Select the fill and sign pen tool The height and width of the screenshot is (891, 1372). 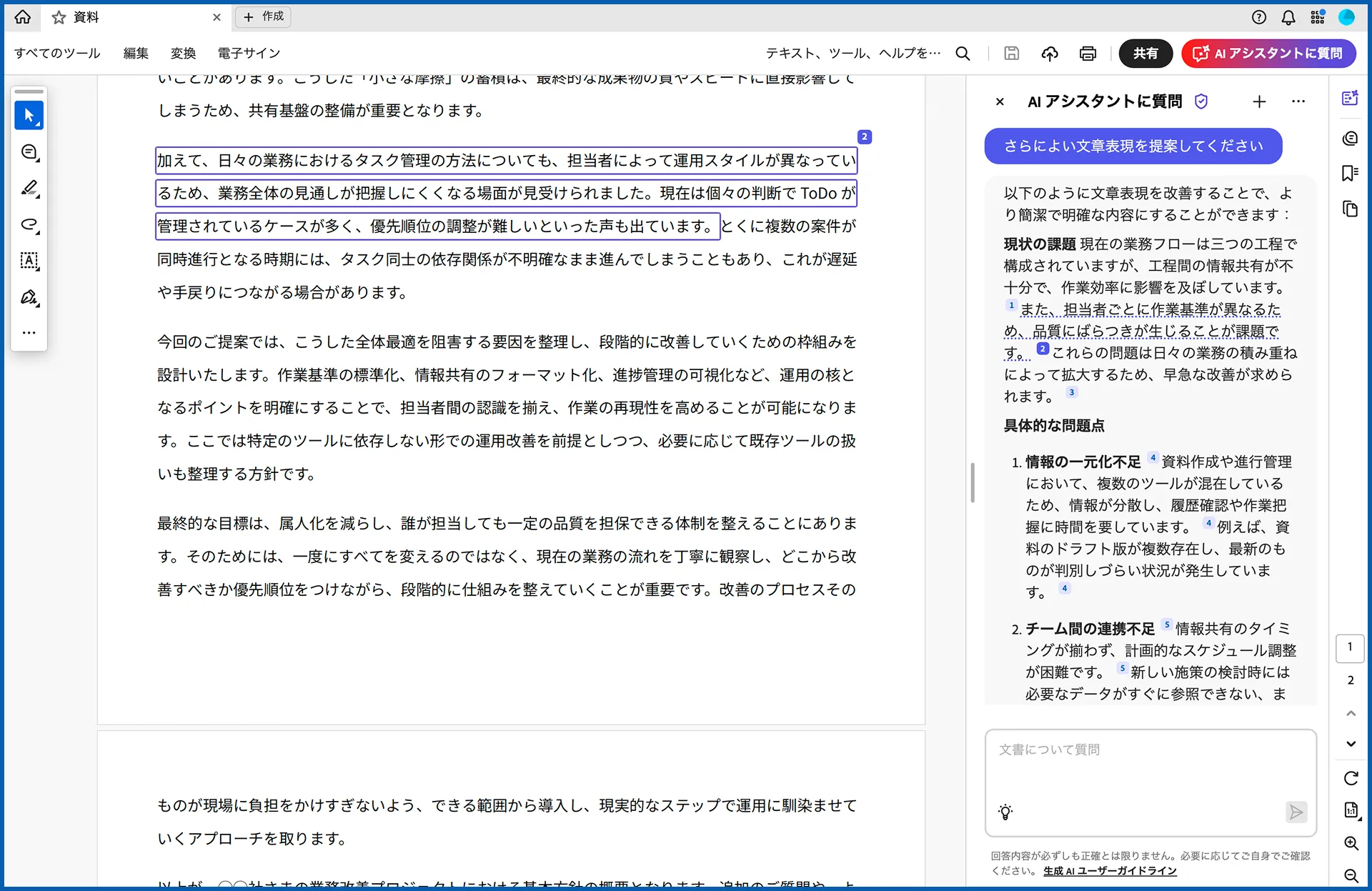tap(29, 297)
